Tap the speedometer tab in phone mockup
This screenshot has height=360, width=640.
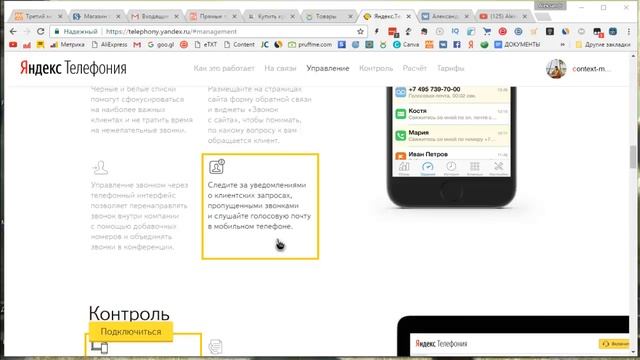tap(427, 168)
